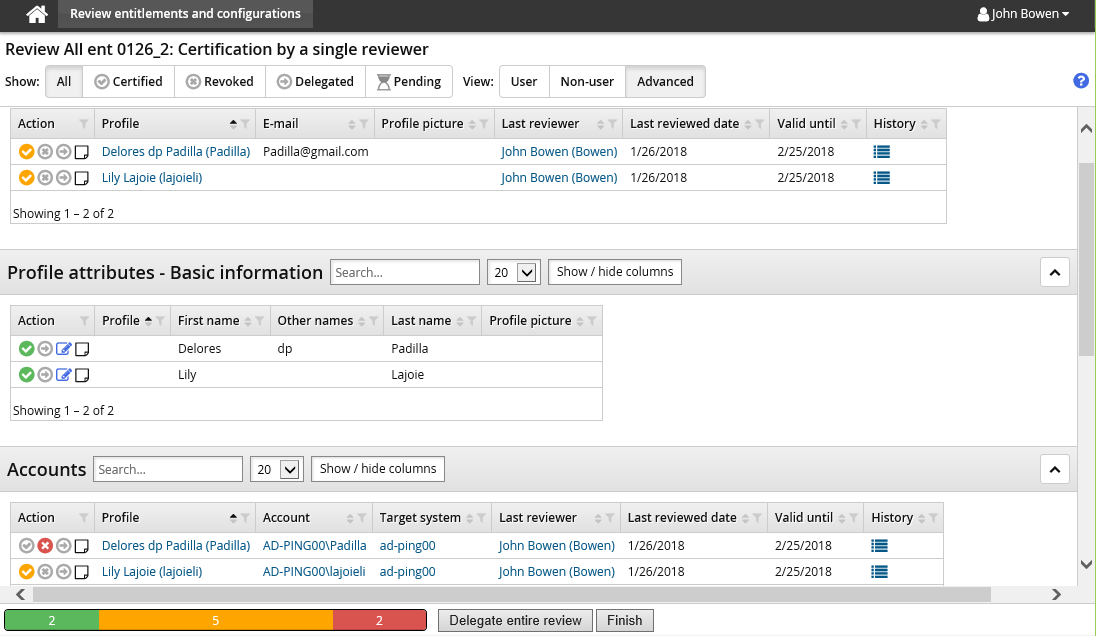Certify Delores dp Padilla in top table
The image size is (1096, 636).
click(x=26, y=152)
